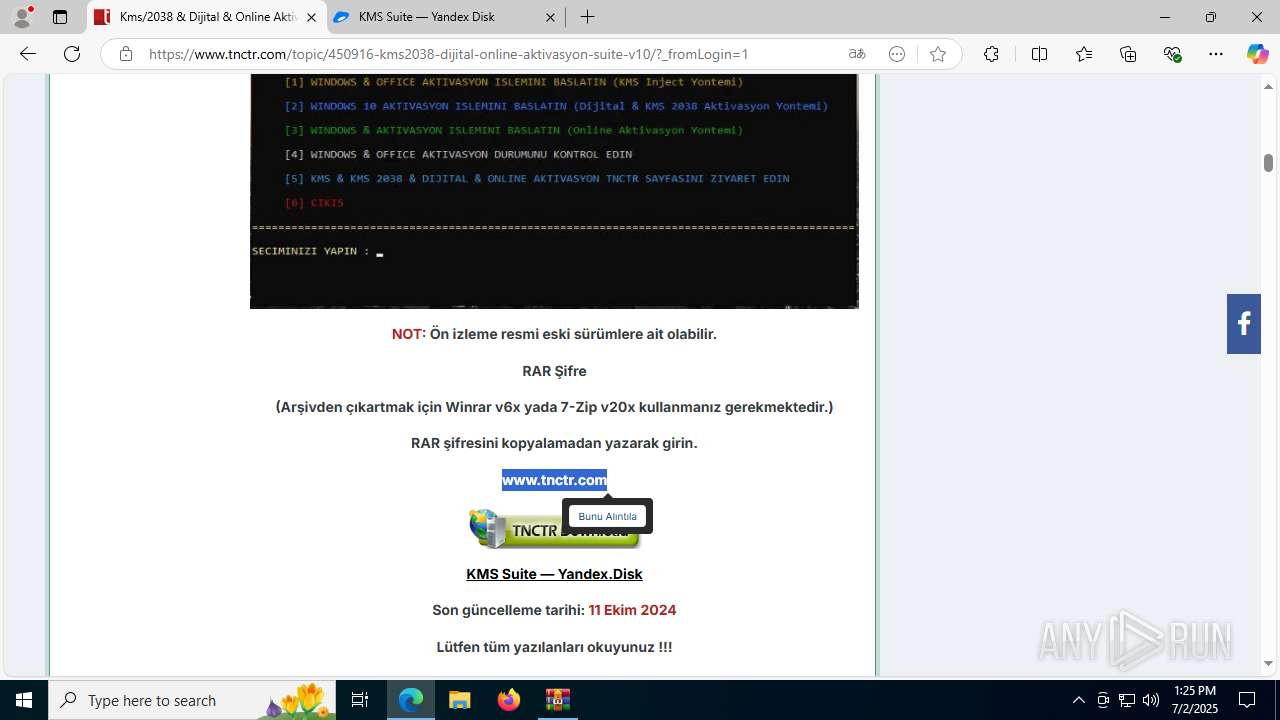Viewport: 1280px width, 720px height.
Task: Open Browser essentials icon
Action: pyautogui.click(x=1173, y=54)
